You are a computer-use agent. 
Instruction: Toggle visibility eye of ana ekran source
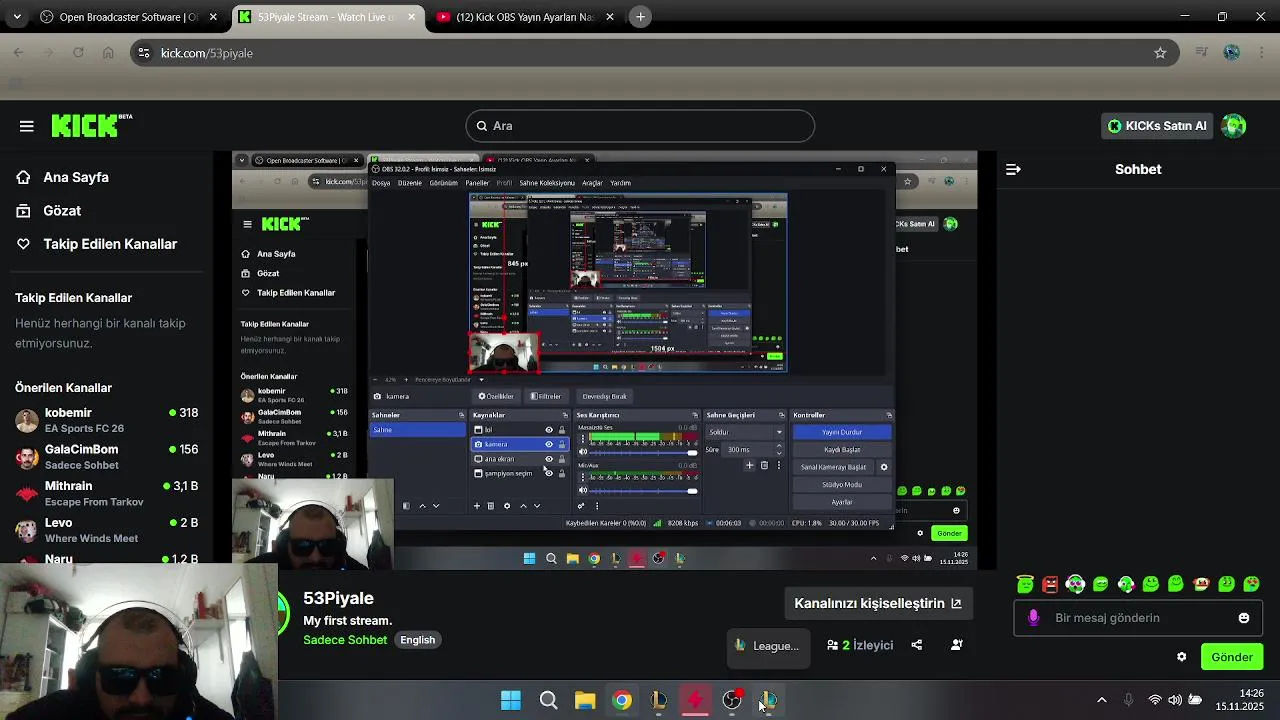click(549, 459)
